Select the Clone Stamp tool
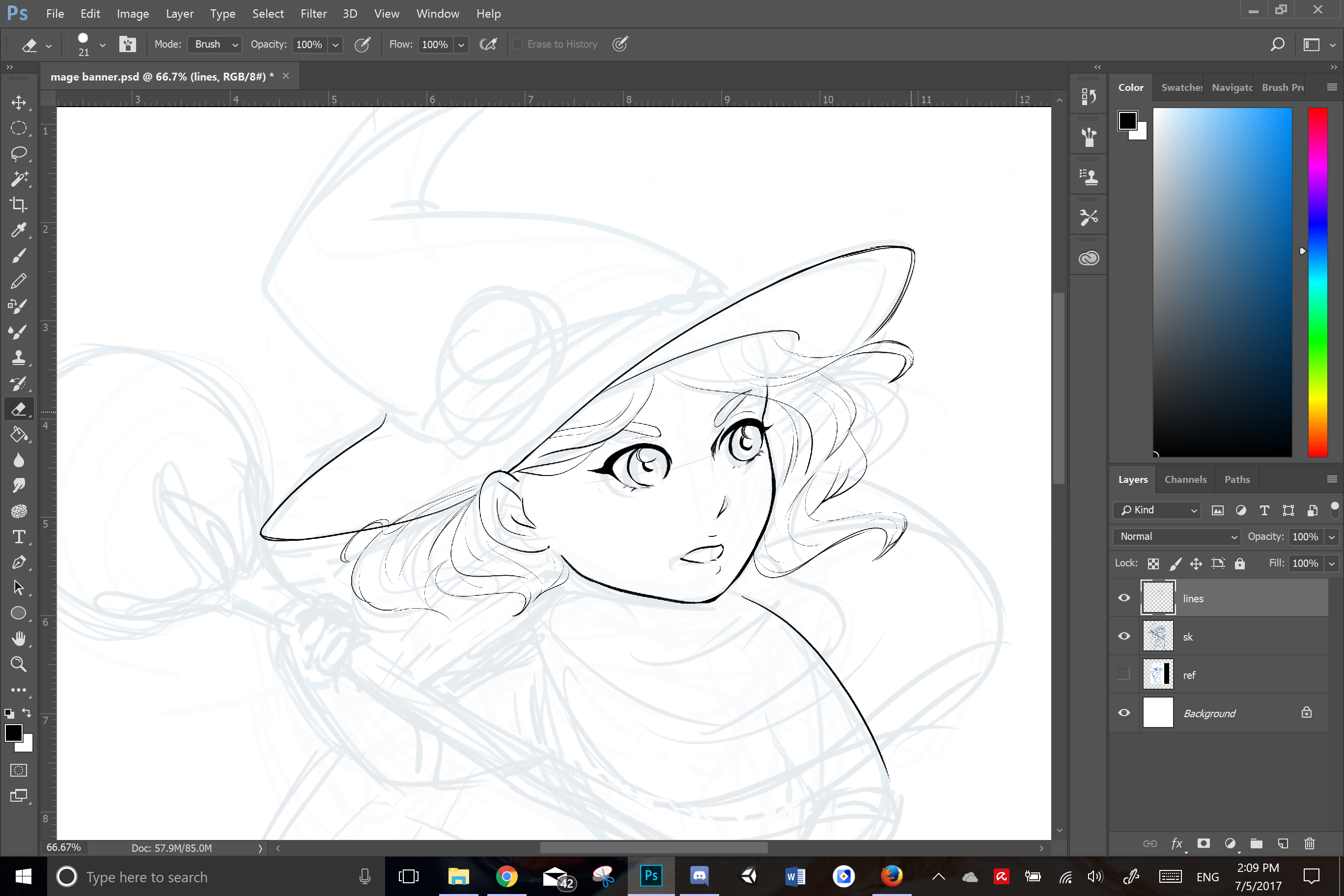 (x=18, y=358)
